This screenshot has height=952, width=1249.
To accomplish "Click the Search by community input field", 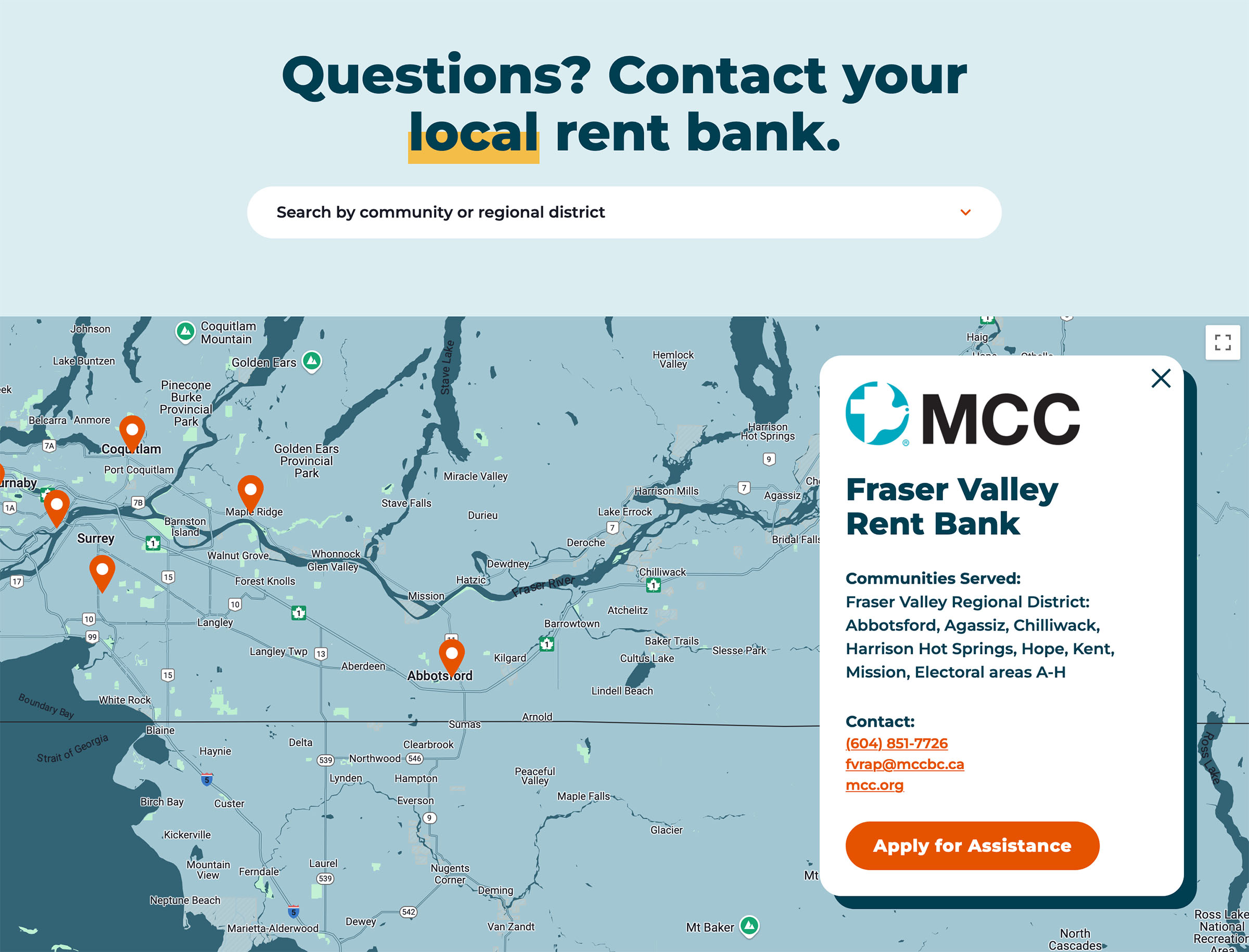I will pos(625,212).
